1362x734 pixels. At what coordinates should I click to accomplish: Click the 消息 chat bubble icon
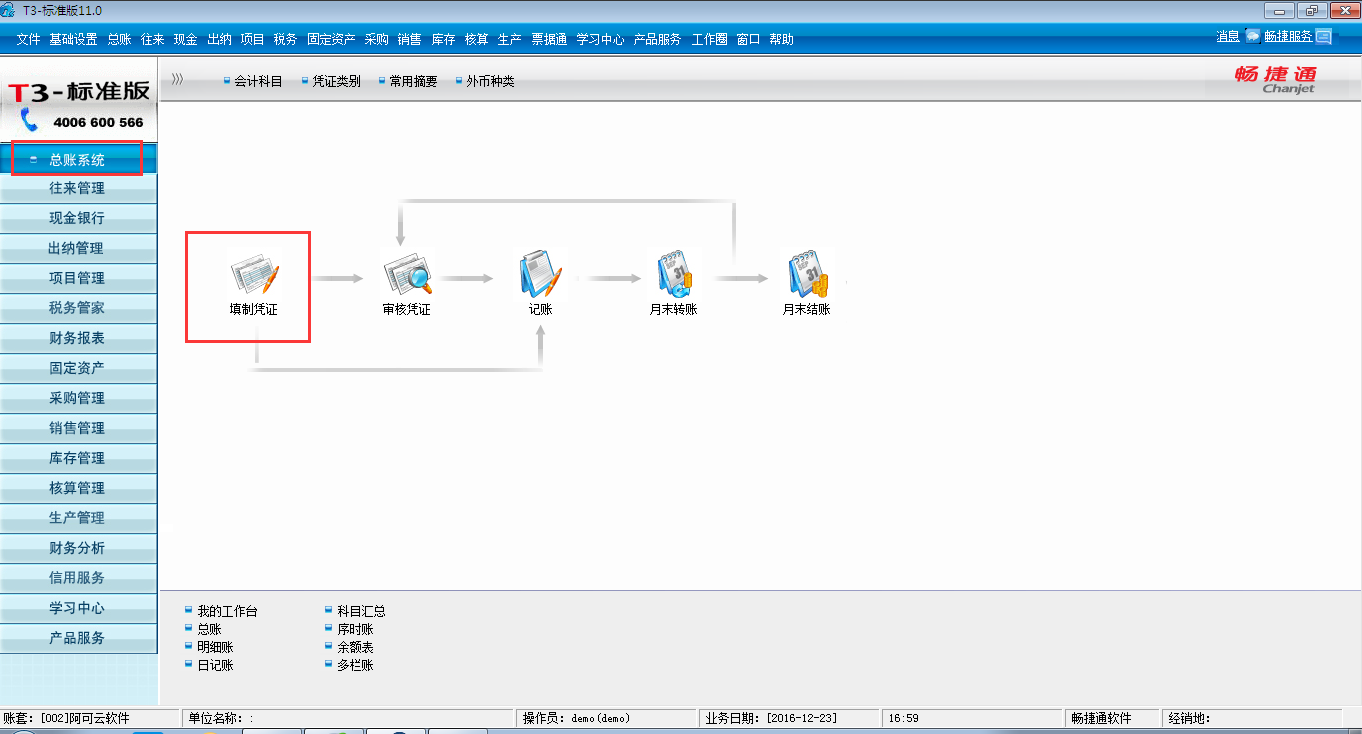(x=1252, y=36)
